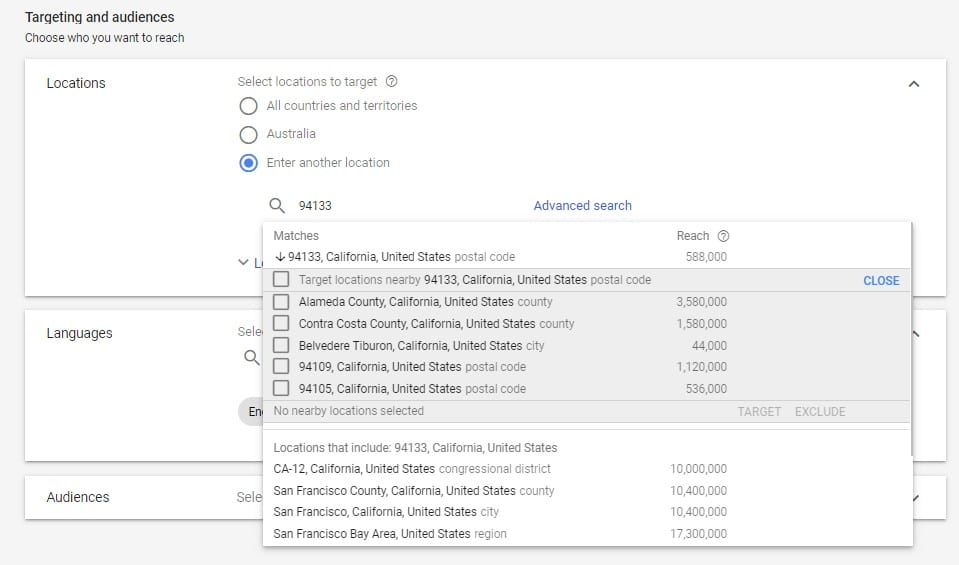Viewport: 959px width, 565px height.
Task: Click the Targeting and audiences page title
Action: 100,17
